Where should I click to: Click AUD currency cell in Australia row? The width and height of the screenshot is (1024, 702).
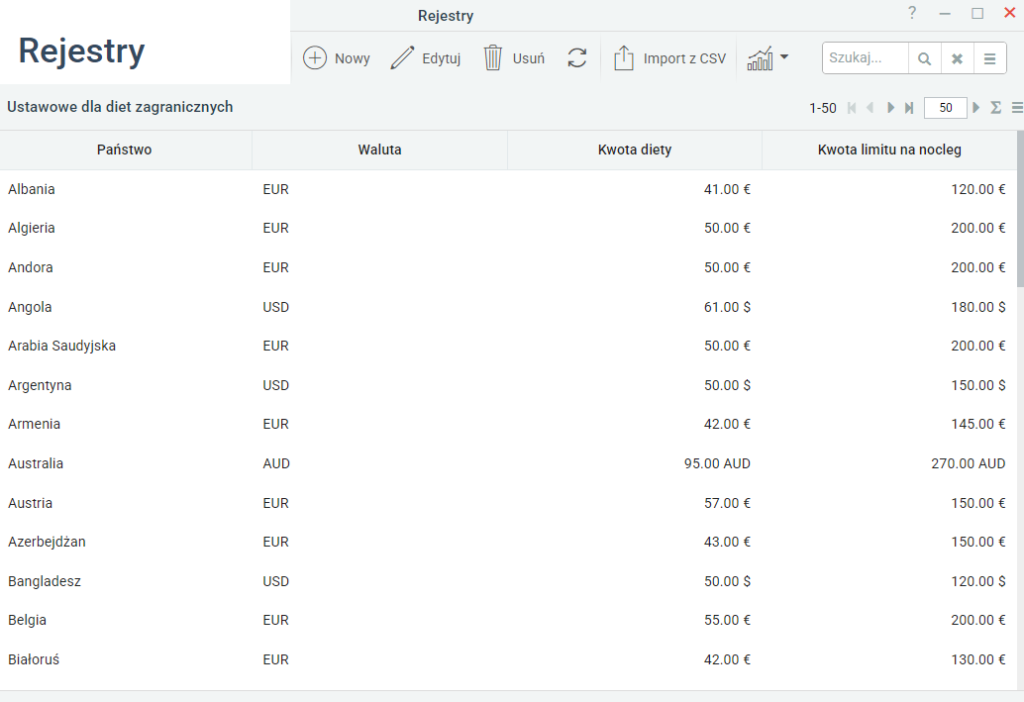[x=276, y=464]
